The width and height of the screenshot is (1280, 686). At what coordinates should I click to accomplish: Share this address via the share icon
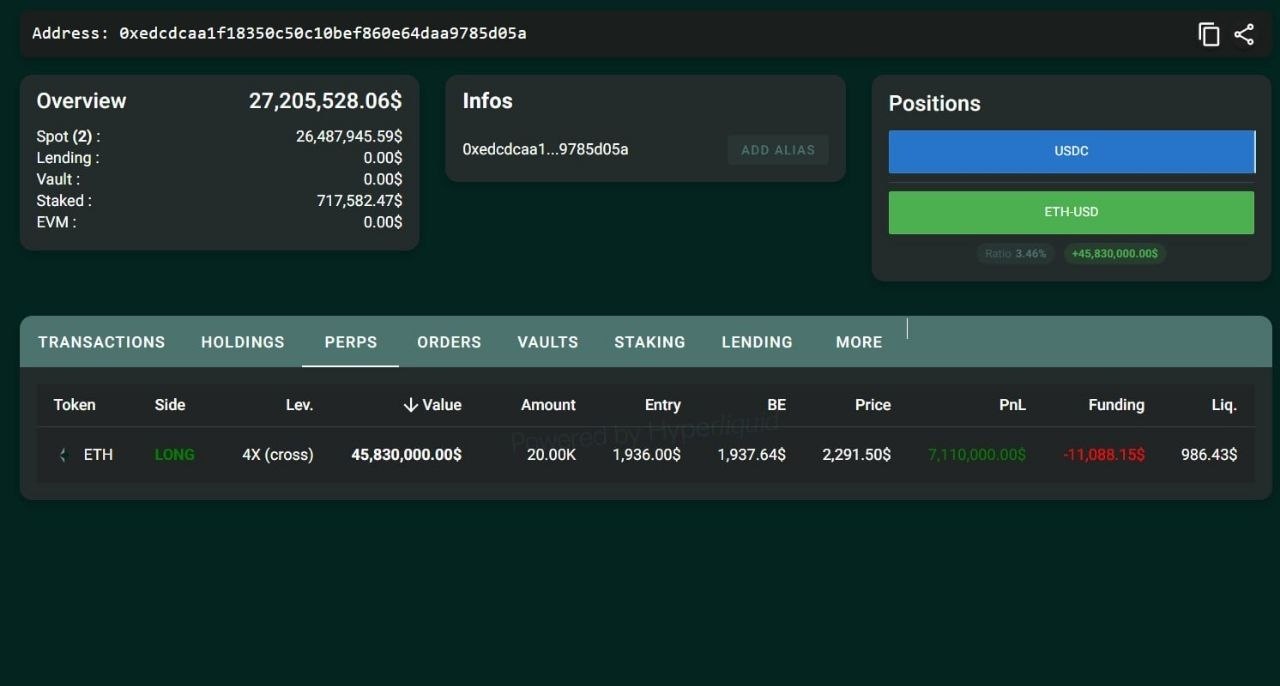click(x=1244, y=34)
